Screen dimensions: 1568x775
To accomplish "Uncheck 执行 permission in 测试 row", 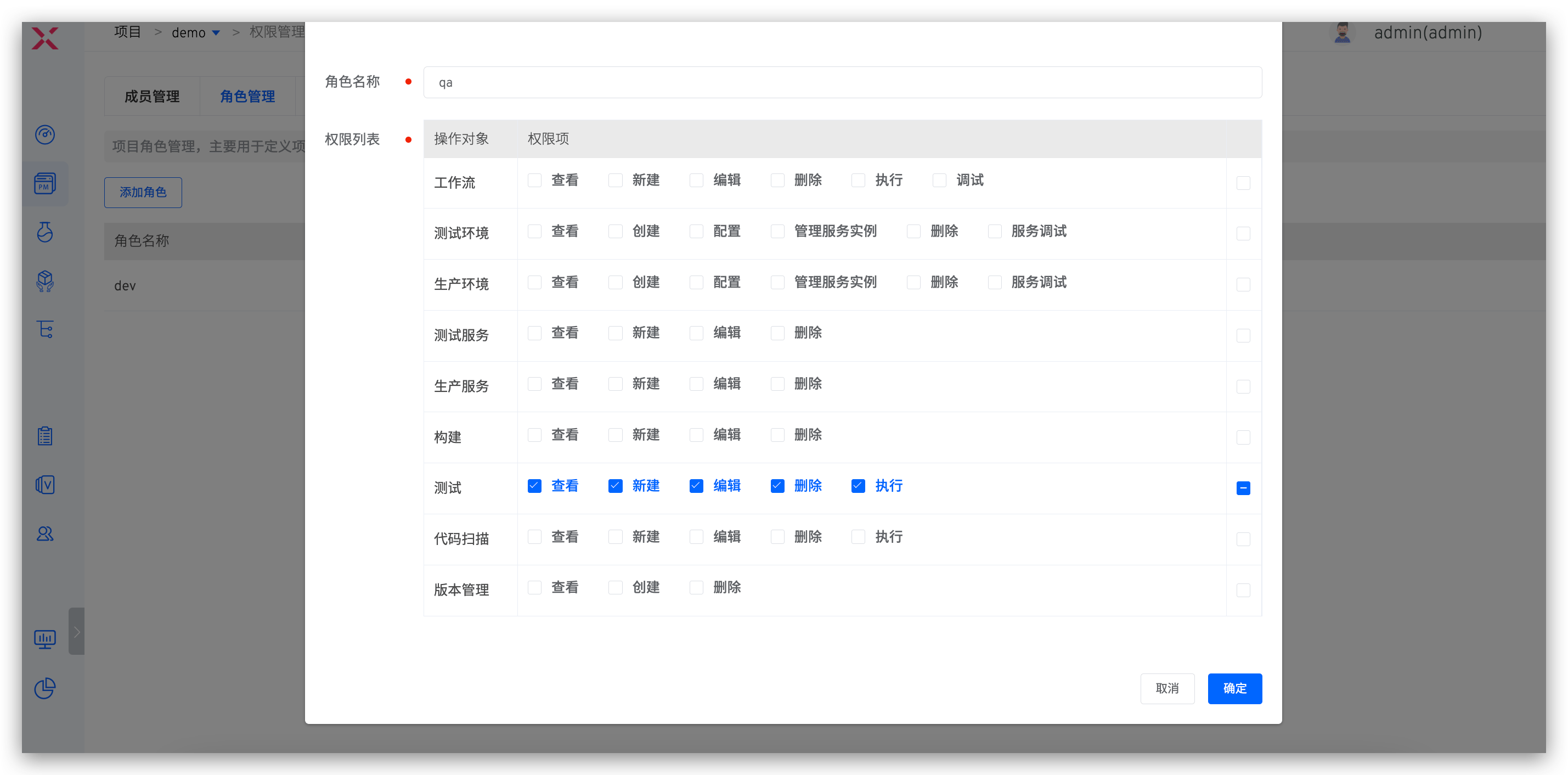I will [858, 486].
